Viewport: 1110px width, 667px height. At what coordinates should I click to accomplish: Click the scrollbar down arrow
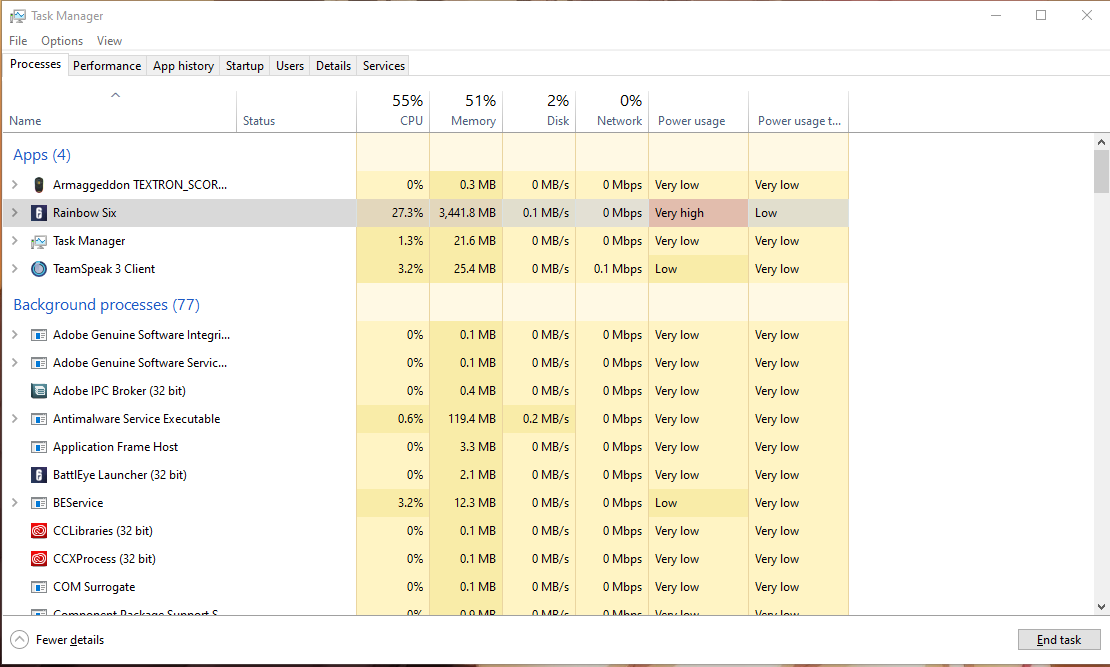pyautogui.click(x=1101, y=606)
